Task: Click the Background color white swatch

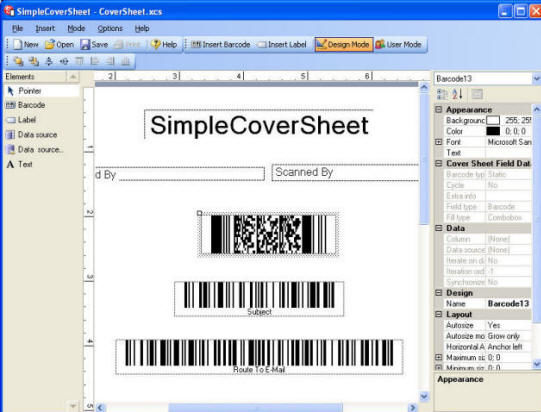Action: pyautogui.click(x=493, y=120)
